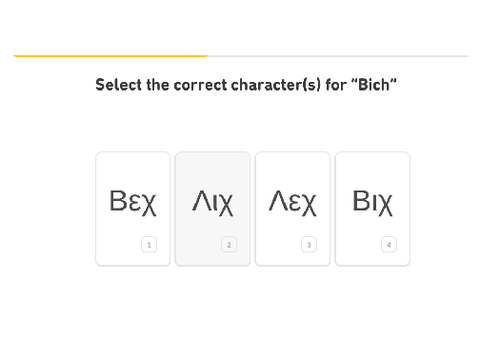480x360 pixels.
Task: Click the capital Β letter in the Βεχ card
Action: tap(118, 201)
